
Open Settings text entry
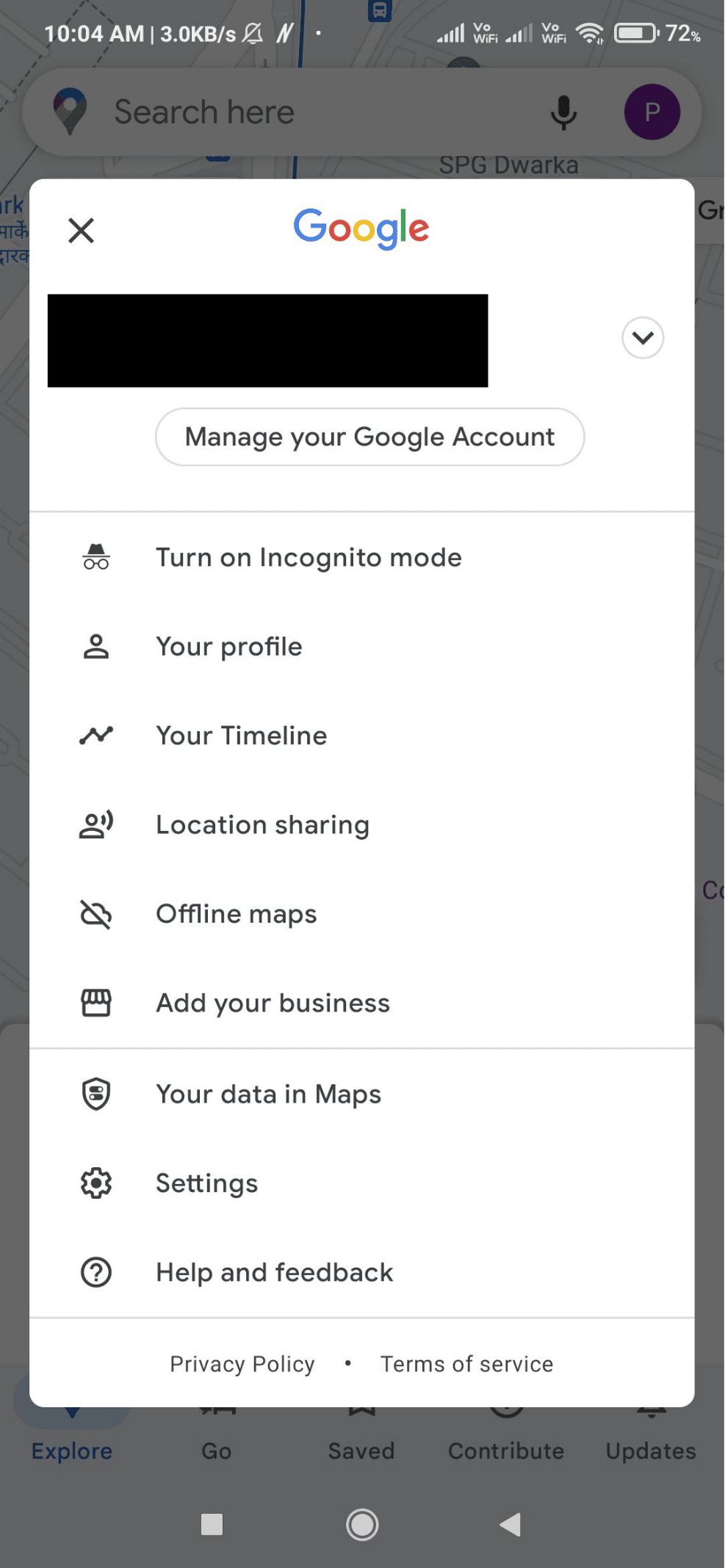pos(207,1183)
